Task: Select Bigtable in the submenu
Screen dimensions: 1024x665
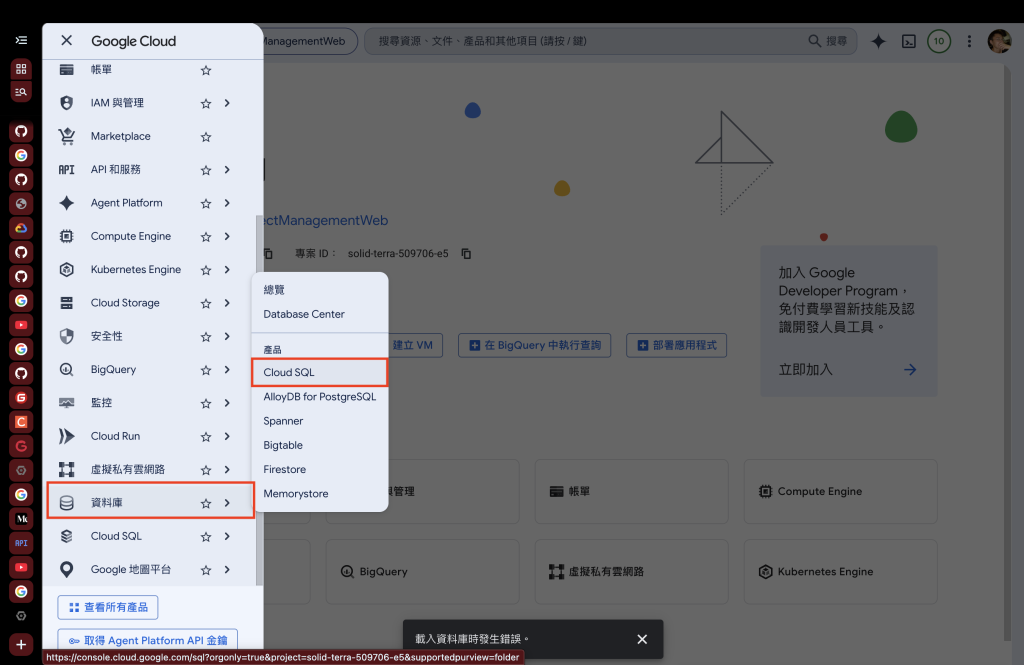Action: pos(320,446)
